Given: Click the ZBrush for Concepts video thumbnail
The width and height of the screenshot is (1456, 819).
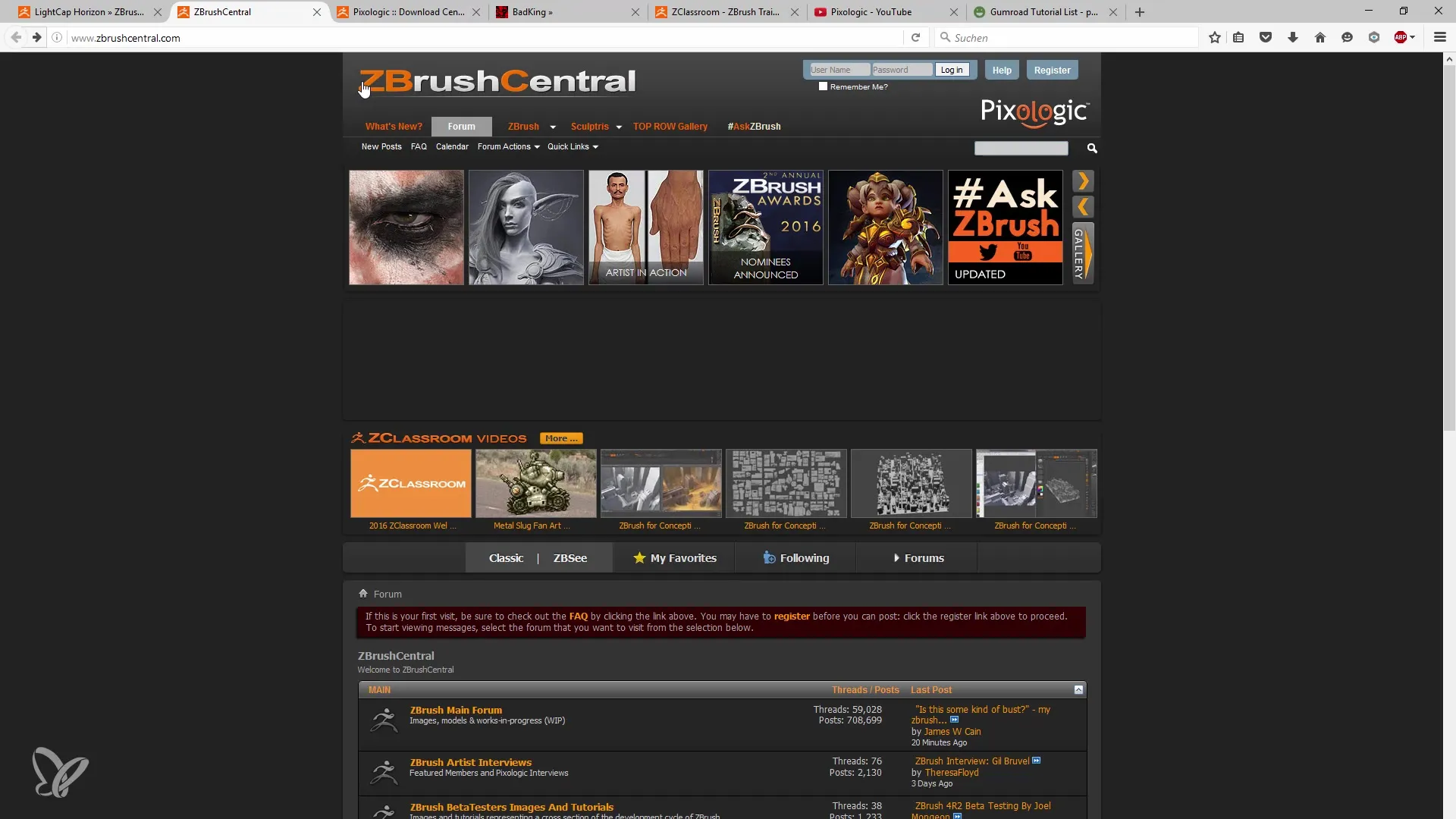Looking at the screenshot, I should [x=660, y=483].
